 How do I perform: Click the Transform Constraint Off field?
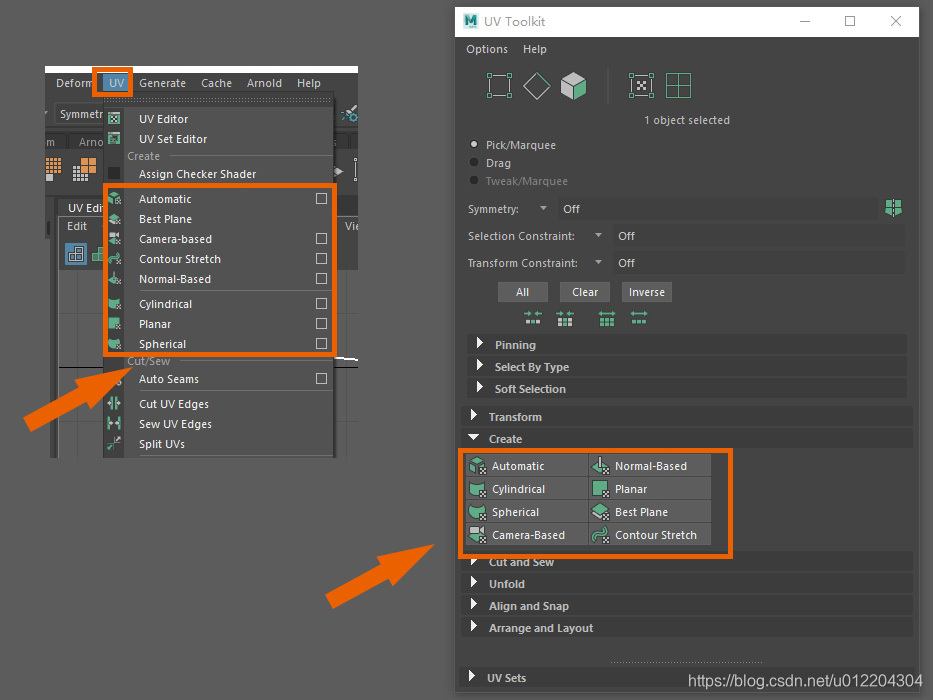(758, 262)
